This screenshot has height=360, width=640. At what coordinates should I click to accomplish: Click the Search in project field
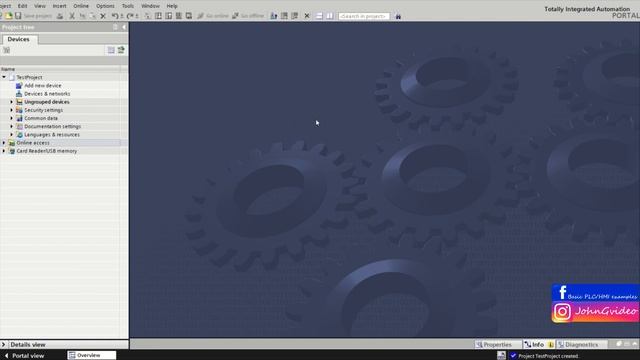click(364, 16)
